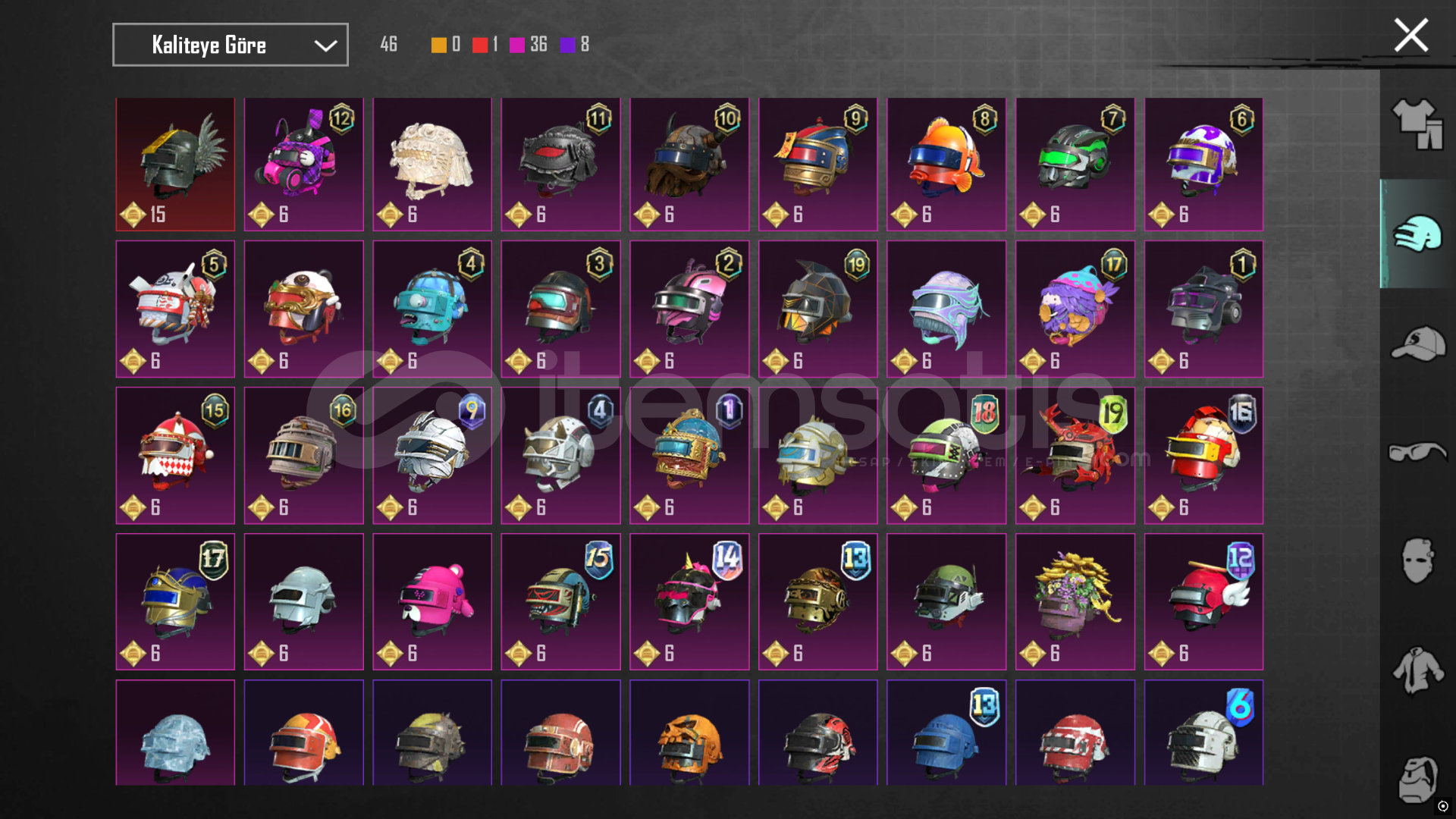Open the outfits category icon
This screenshot has height=819, width=1456.
(x=1417, y=124)
